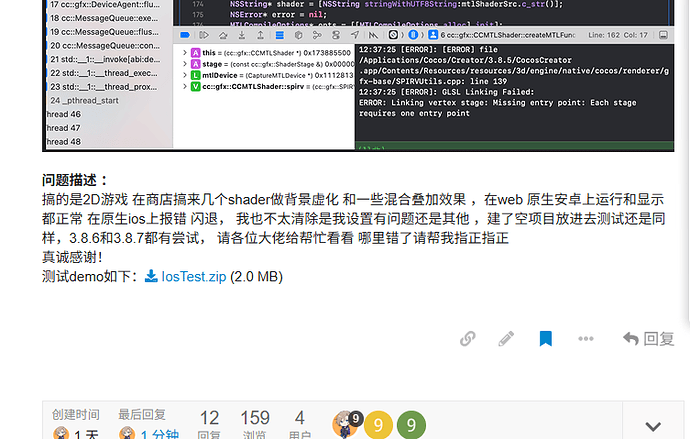Click debug view hierarchy icon in Xcode screenshot

298,35
